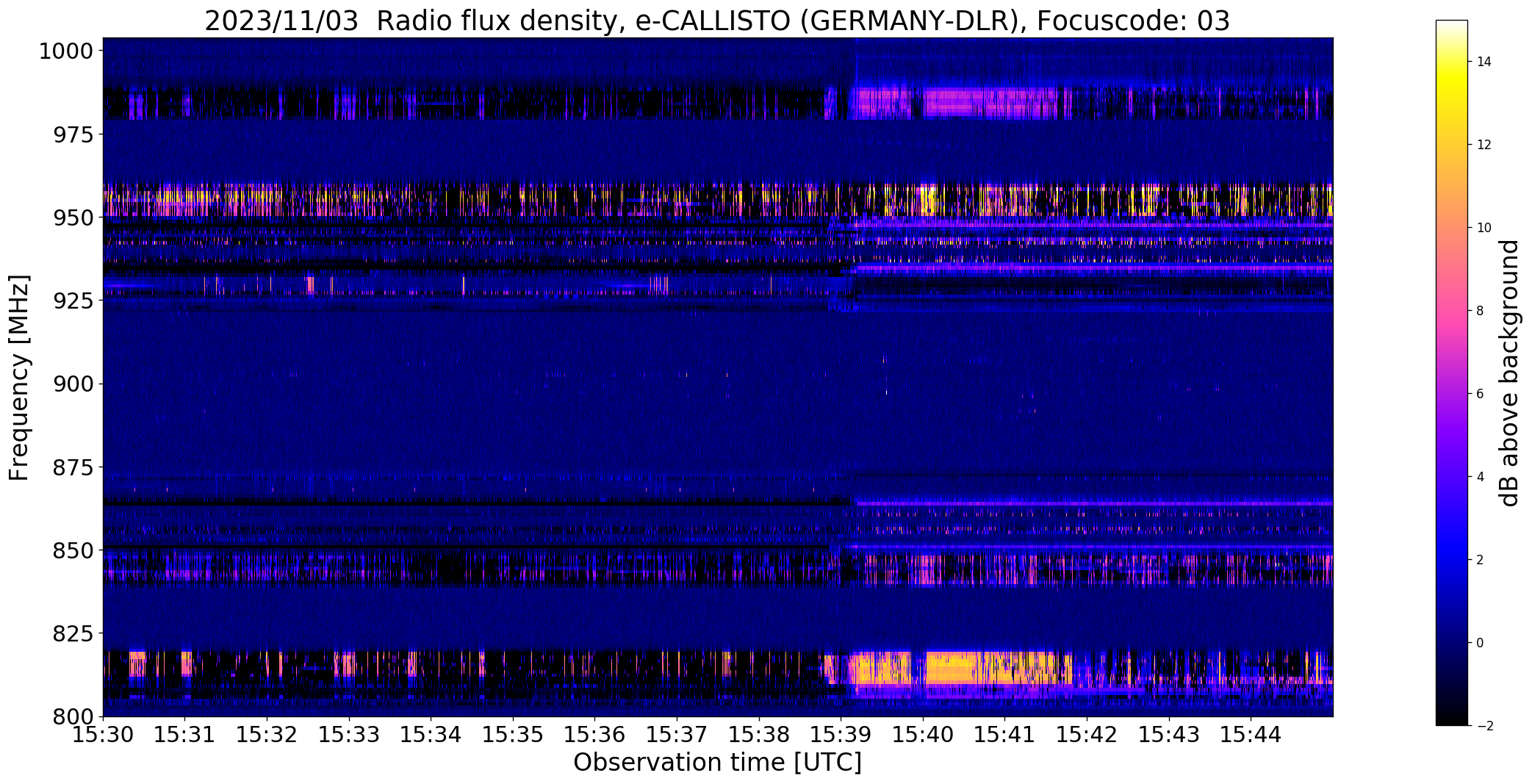Click the 15:39 time tick label

[841, 735]
